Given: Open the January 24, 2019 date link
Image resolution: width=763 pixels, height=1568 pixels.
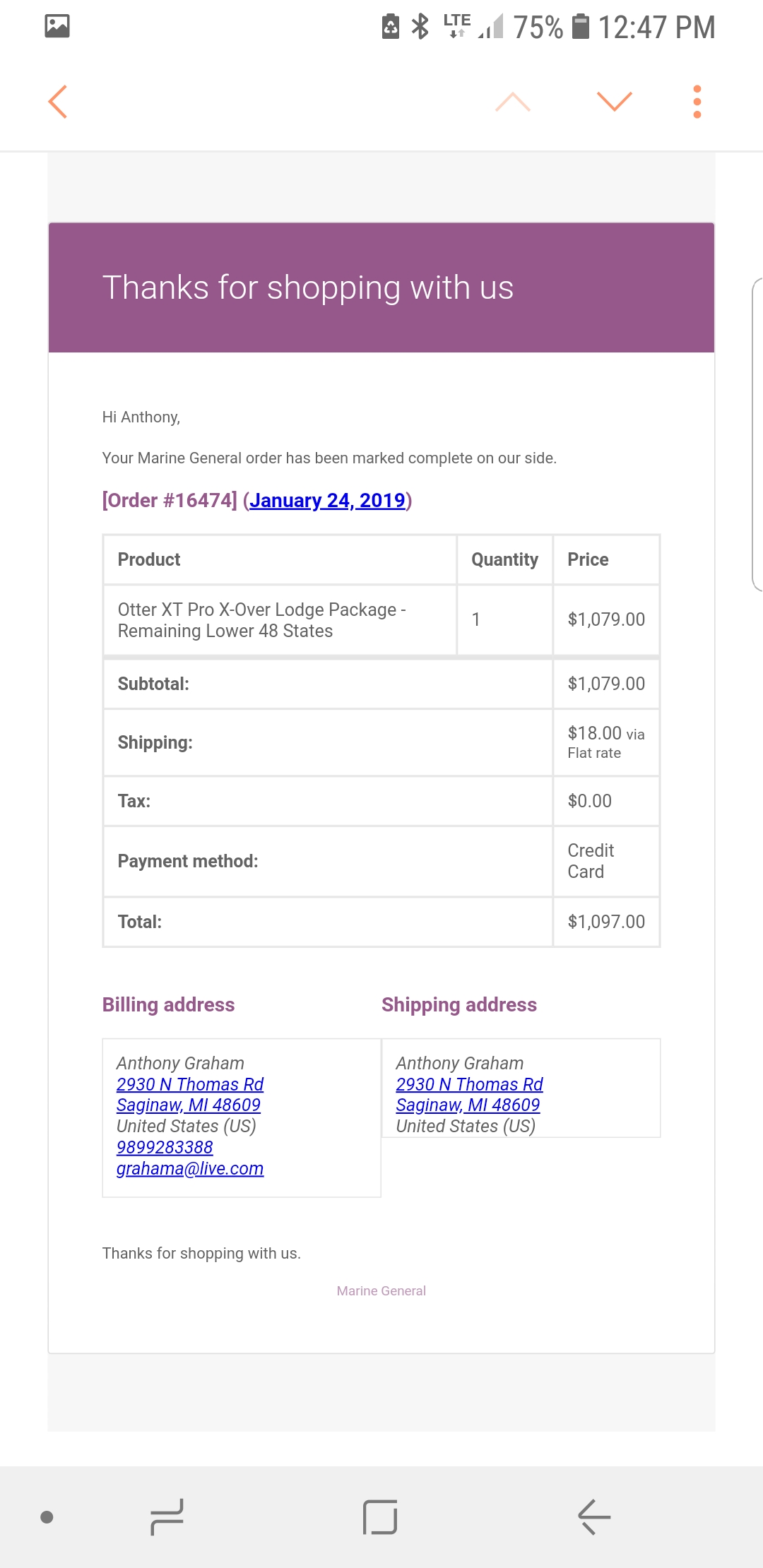Looking at the screenshot, I should click(327, 500).
